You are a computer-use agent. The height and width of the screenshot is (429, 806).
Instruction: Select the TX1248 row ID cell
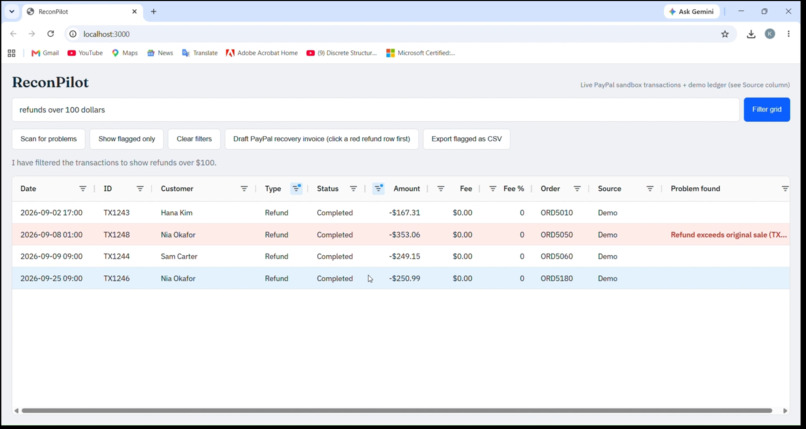pos(117,235)
